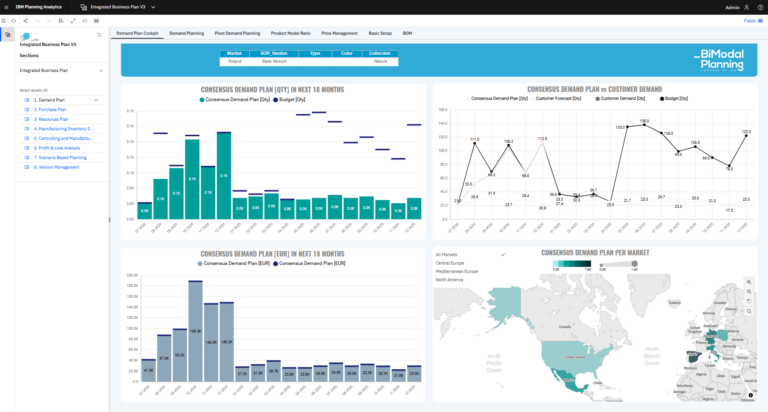Switch to the Demand Planning tab
This screenshot has height=412, width=768.
(x=186, y=33)
